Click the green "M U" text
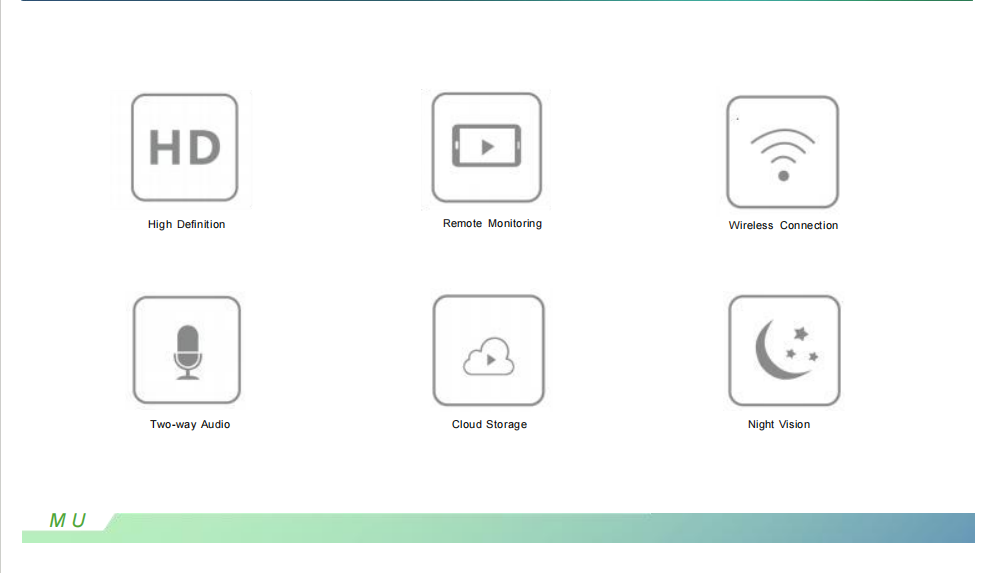The height and width of the screenshot is (573, 993). point(67,520)
